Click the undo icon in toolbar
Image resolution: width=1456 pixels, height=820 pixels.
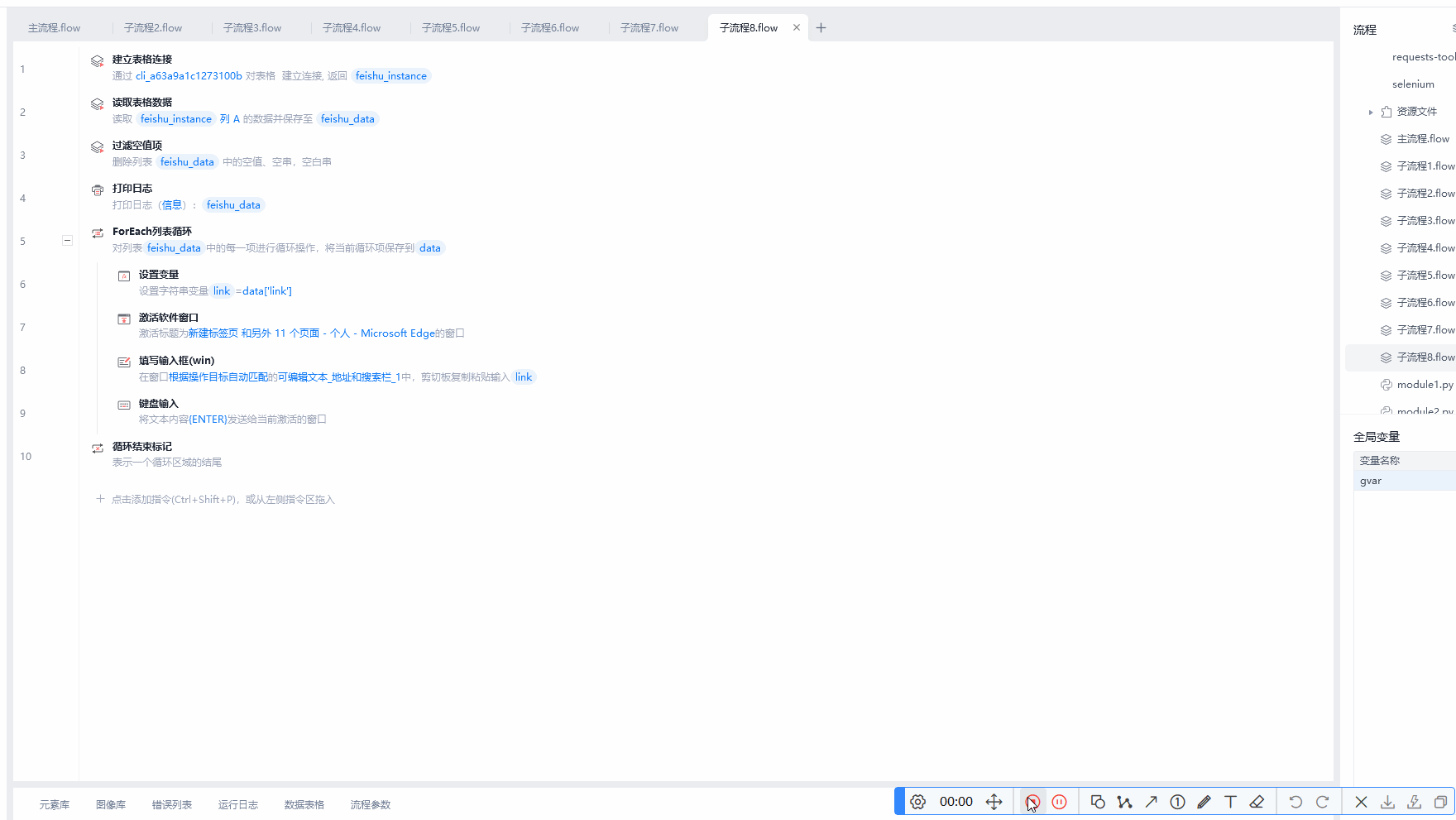(1296, 802)
